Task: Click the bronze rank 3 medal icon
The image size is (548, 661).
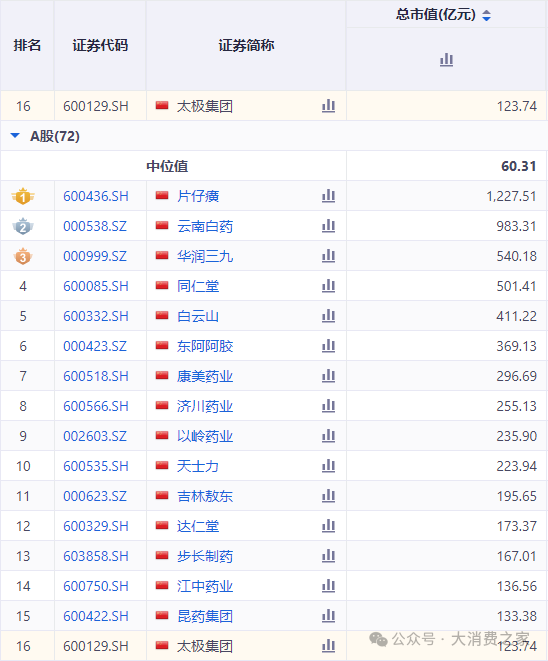Action: pos(23,256)
